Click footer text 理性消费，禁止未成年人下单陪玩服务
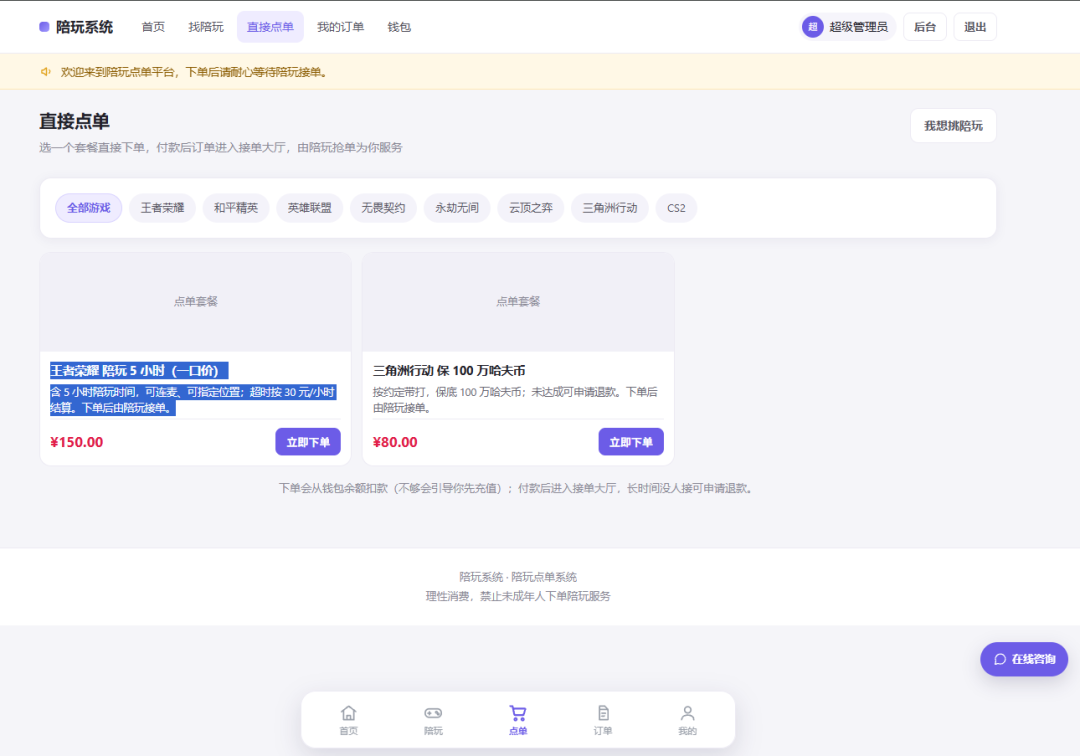 518,596
